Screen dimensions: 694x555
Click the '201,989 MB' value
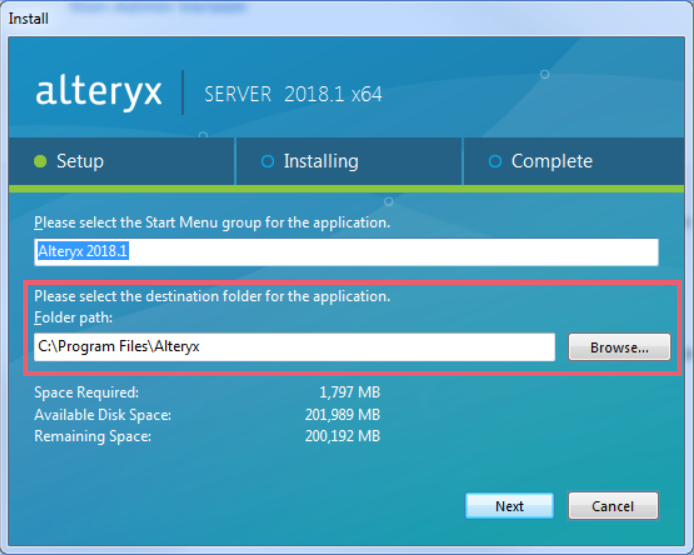pos(343,415)
